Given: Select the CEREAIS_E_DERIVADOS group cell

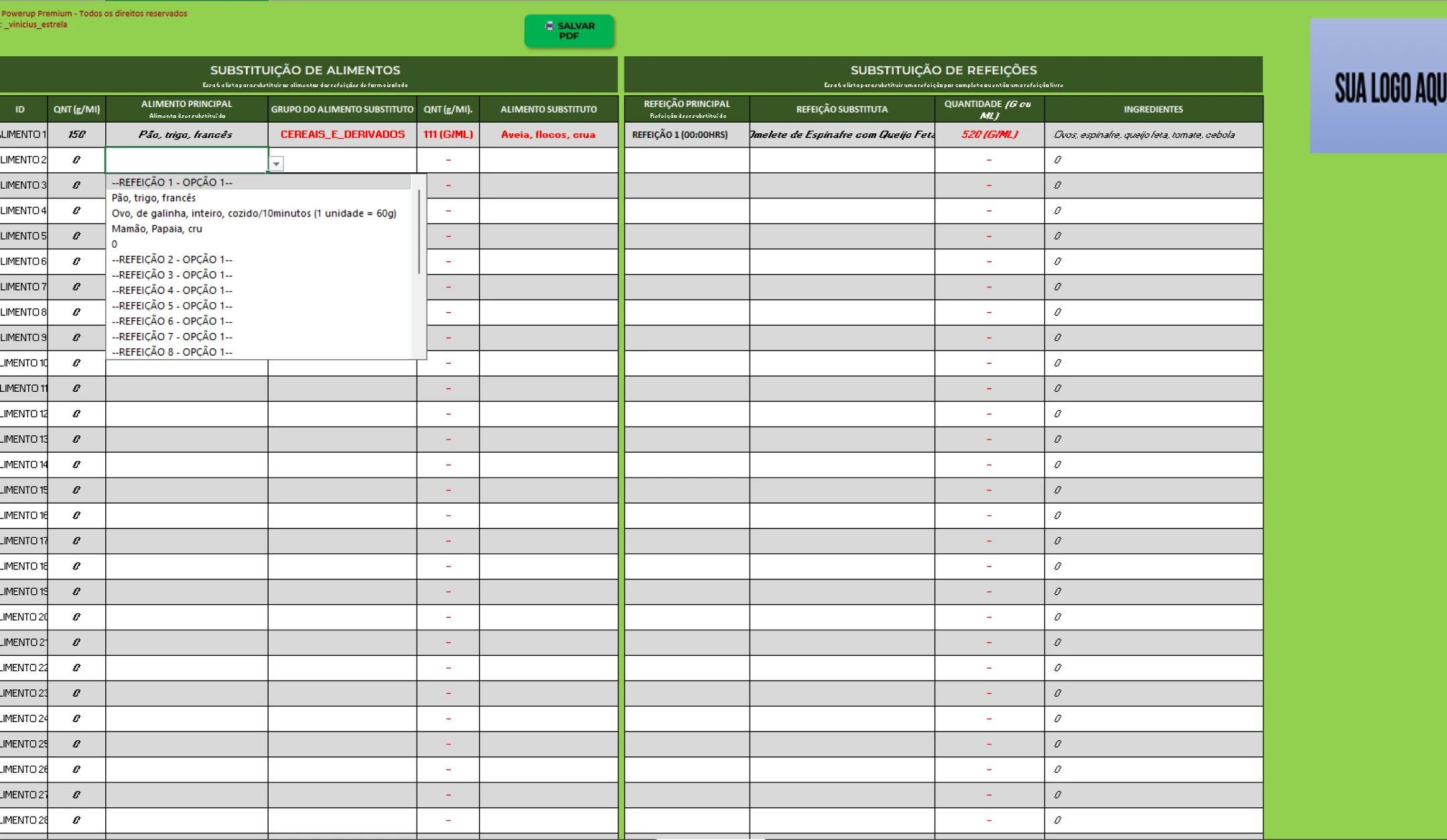Looking at the screenshot, I should coord(342,135).
